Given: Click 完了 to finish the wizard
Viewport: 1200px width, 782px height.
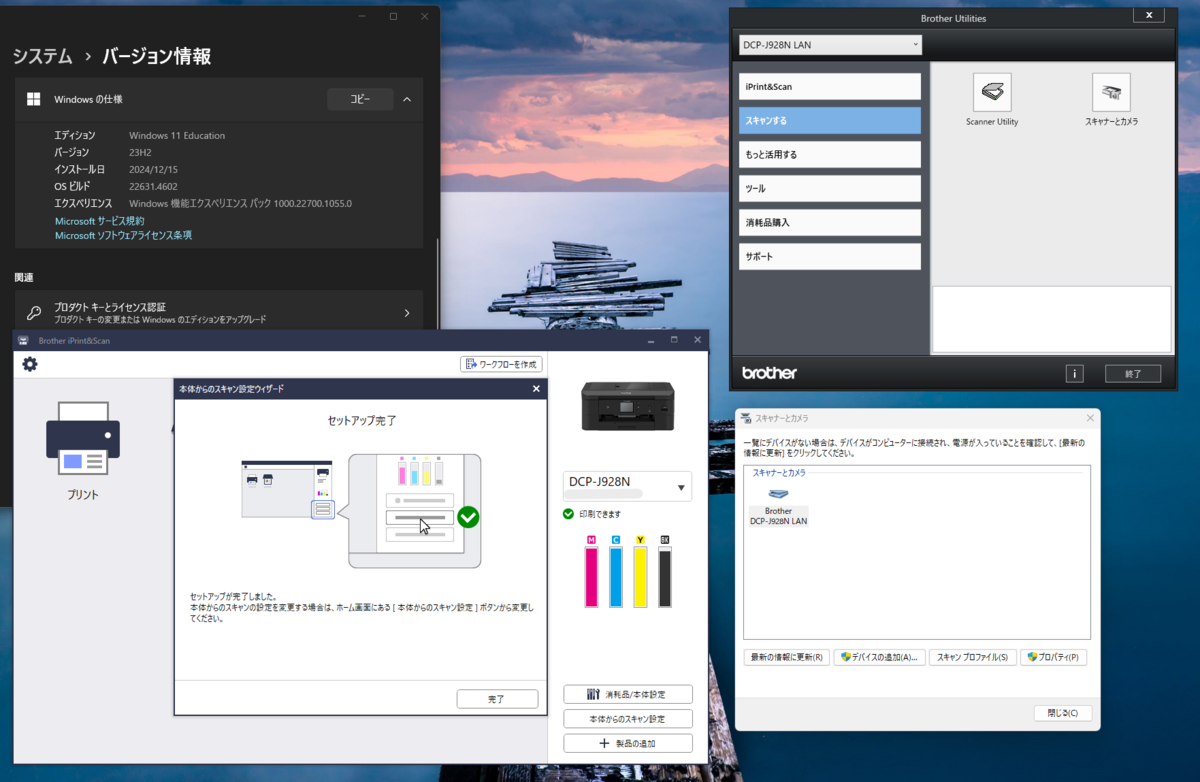Looking at the screenshot, I should [x=497, y=699].
